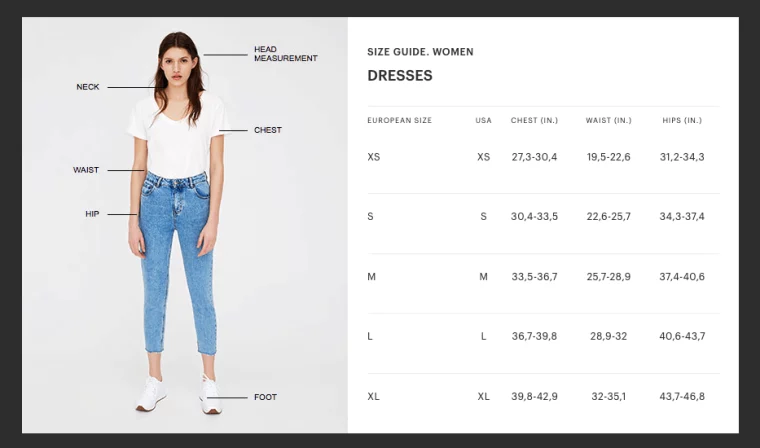Select the FOOT label near the sneakers
The width and height of the screenshot is (760, 448).
tap(265, 397)
